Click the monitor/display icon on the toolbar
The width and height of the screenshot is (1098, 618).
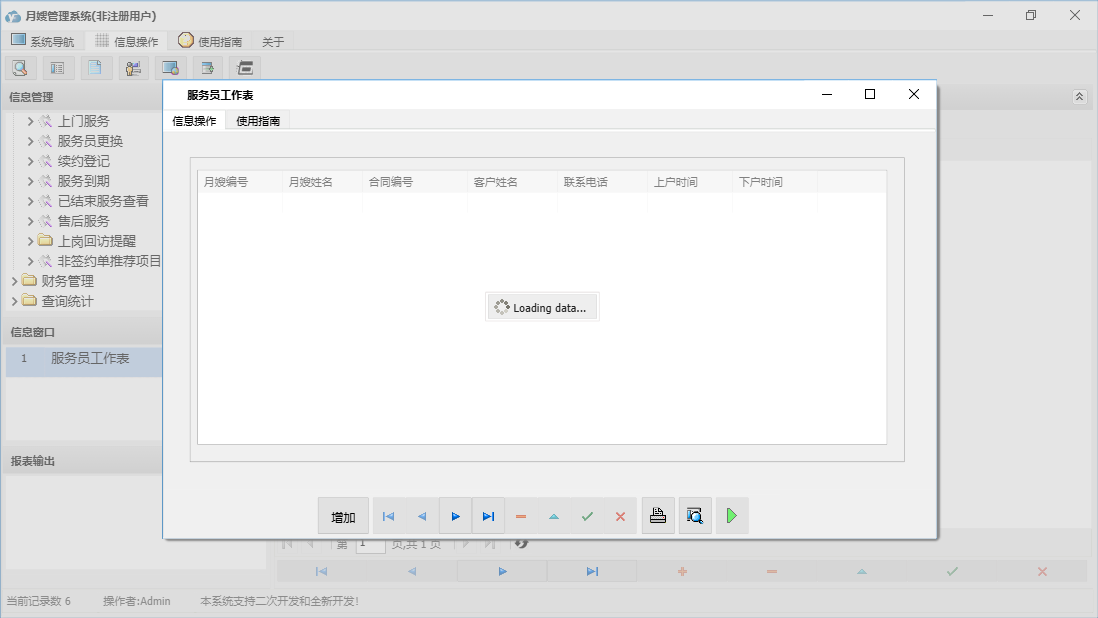tap(171, 67)
